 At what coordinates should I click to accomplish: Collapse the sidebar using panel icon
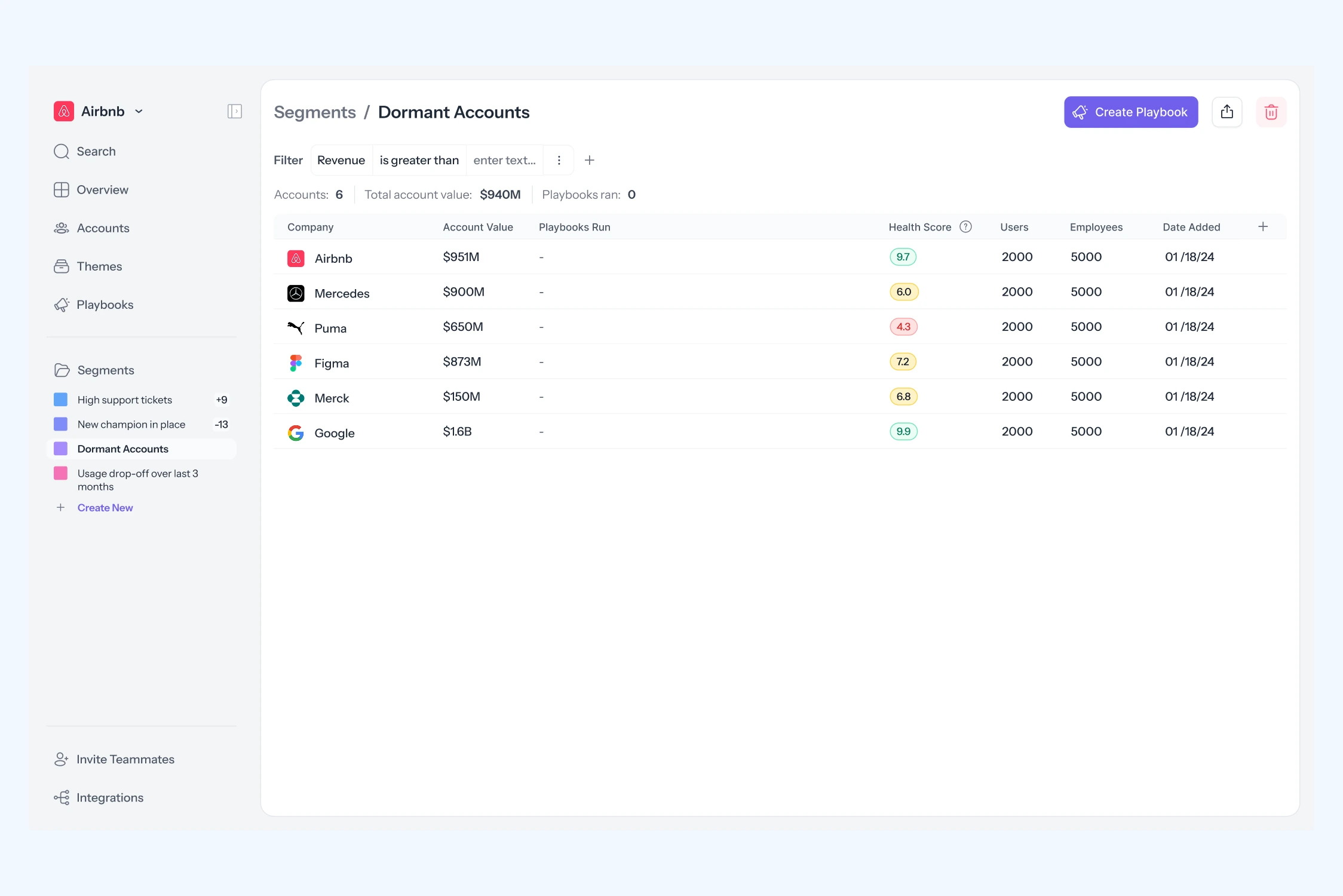(x=234, y=112)
